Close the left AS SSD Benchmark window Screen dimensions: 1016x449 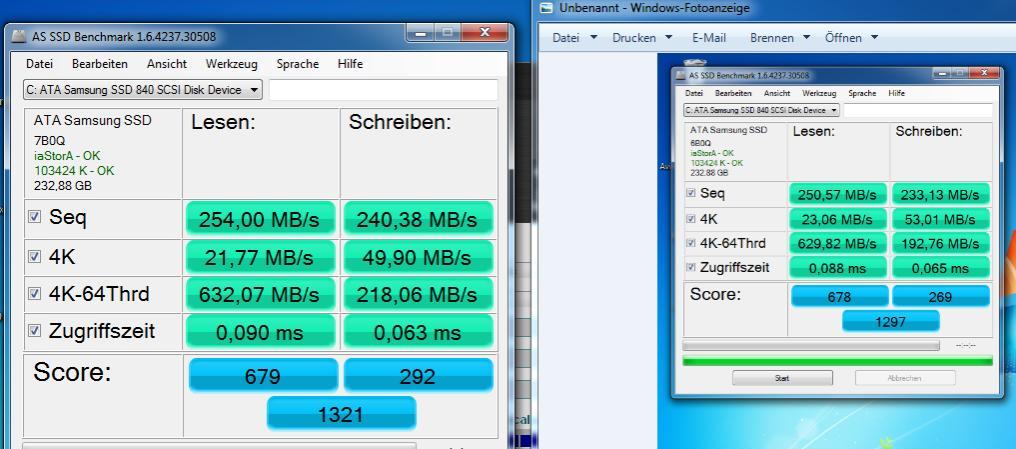(483, 32)
